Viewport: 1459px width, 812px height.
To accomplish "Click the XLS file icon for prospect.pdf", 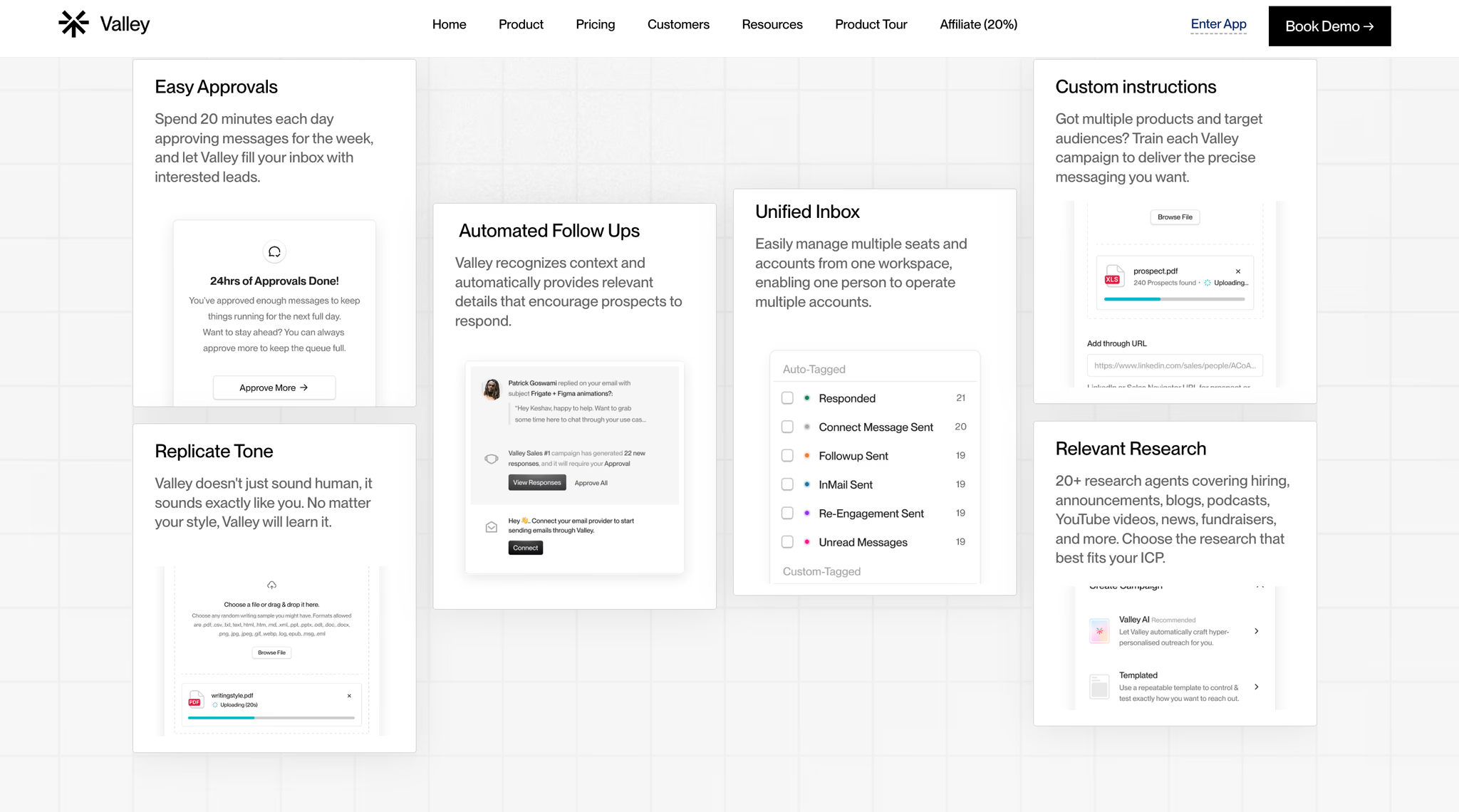I will pyautogui.click(x=1113, y=276).
